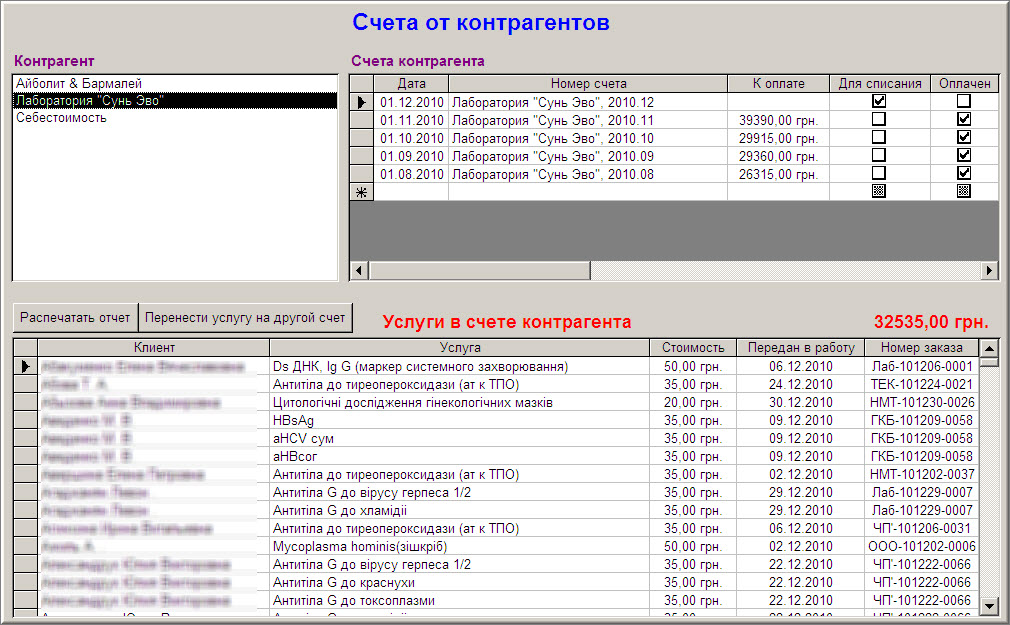Toggle 'Для списания' checkbox for invoice 2010.12
This screenshot has height=625, width=1010.
(879, 101)
